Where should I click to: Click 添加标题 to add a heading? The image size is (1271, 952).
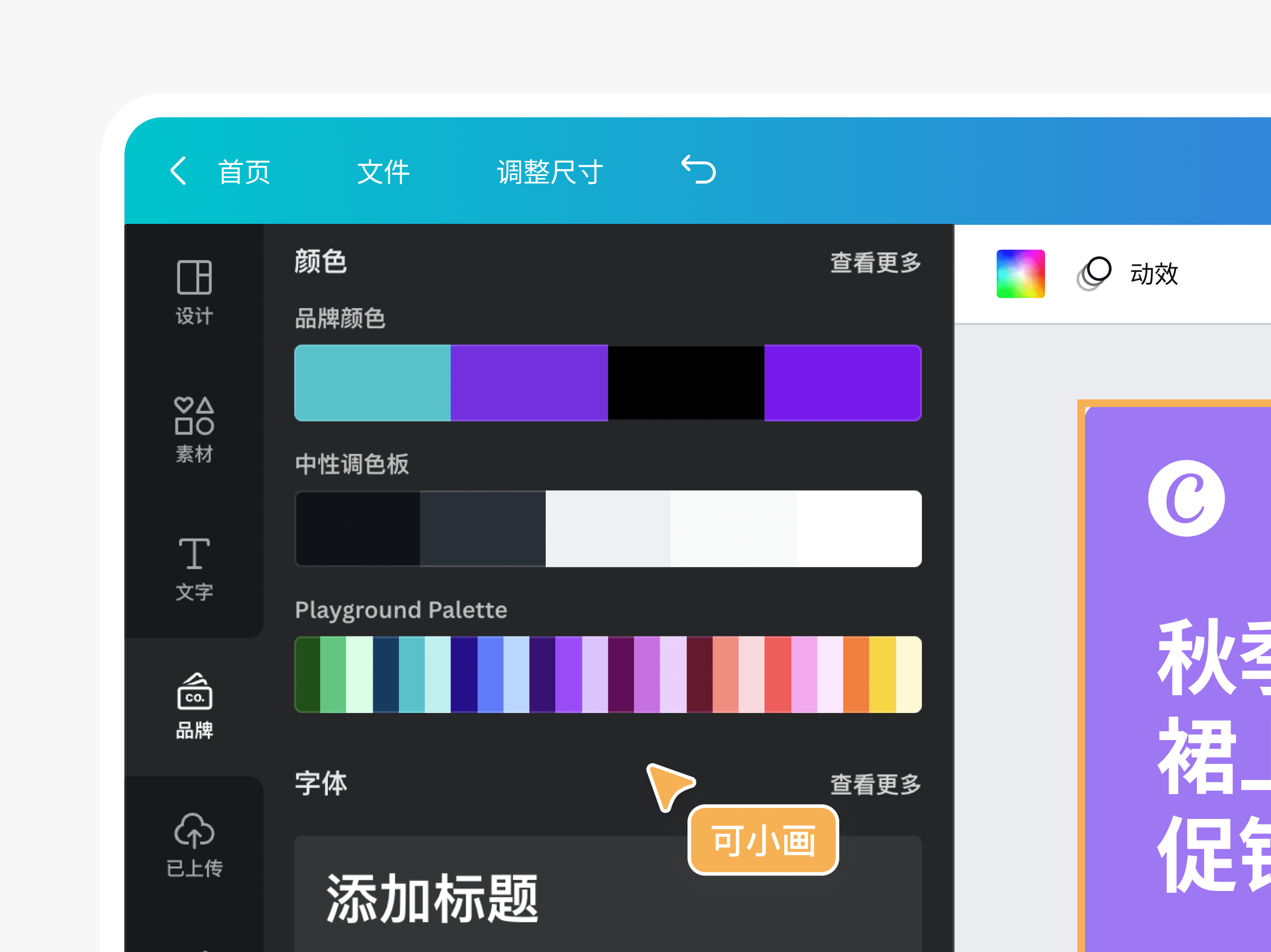coord(432,898)
